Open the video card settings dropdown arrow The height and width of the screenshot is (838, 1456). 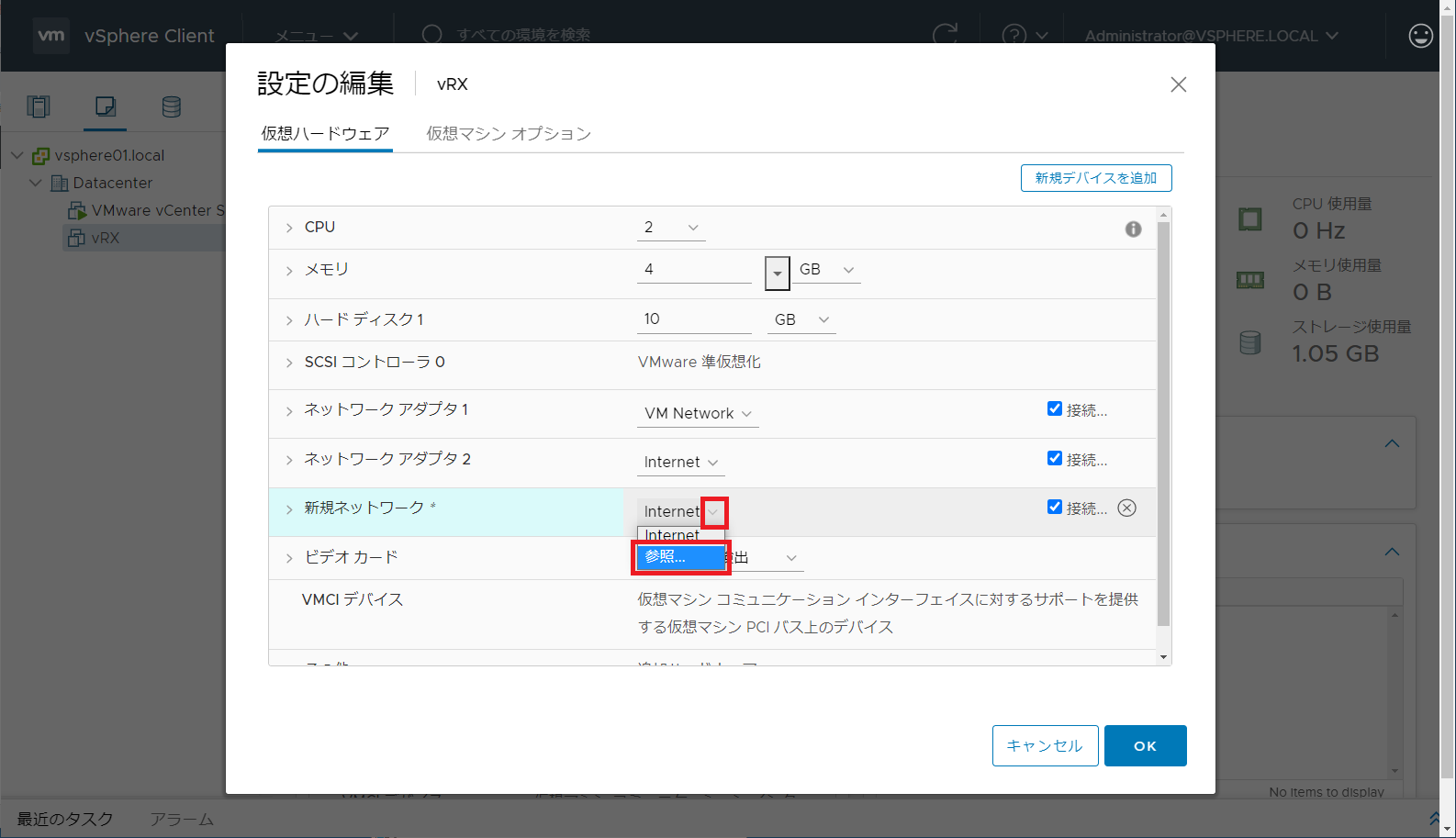coord(791,558)
